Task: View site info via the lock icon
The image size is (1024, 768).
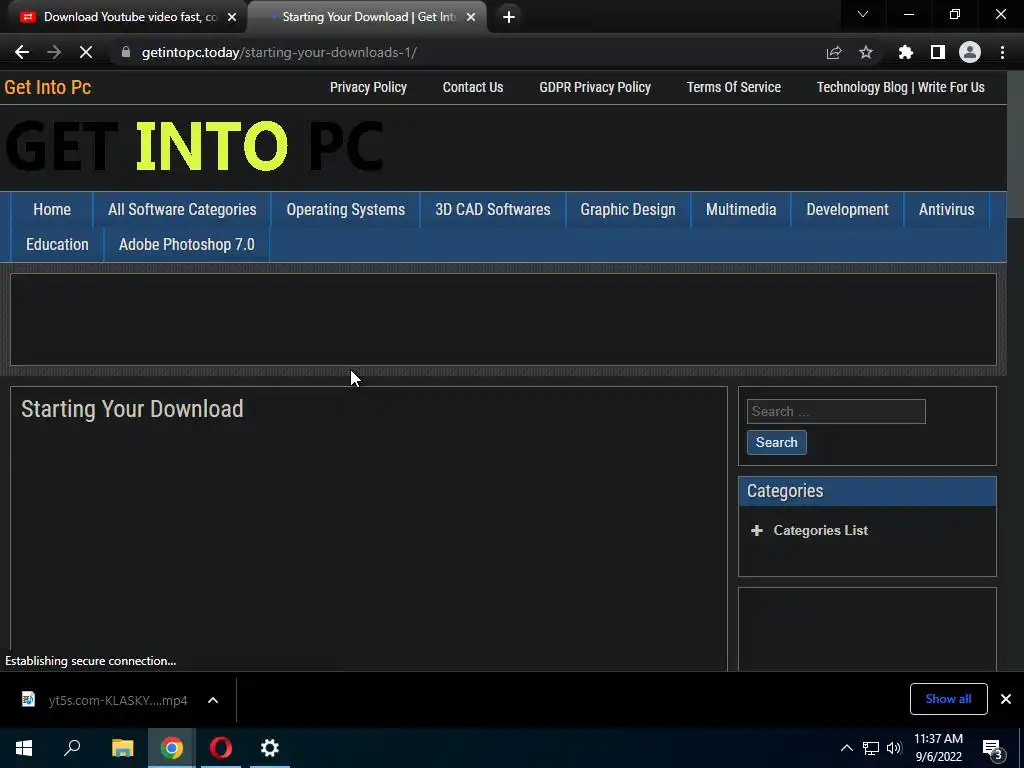Action: tap(126, 52)
